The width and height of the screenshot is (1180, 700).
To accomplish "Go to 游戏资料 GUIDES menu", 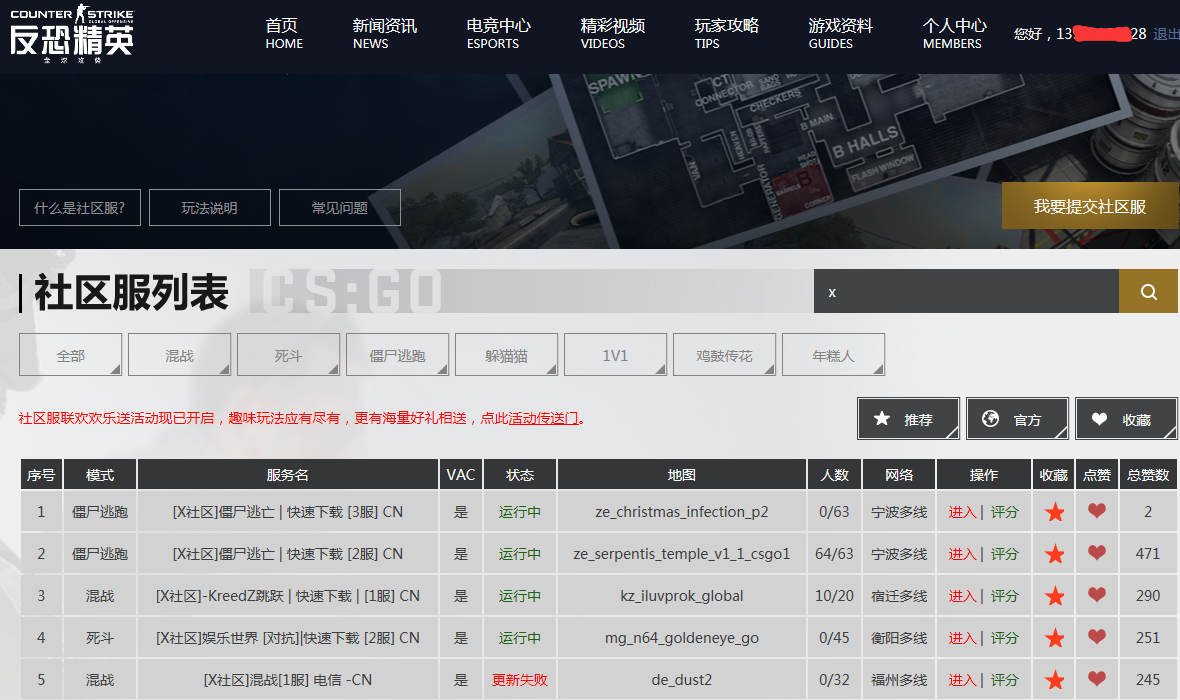I will coord(840,33).
